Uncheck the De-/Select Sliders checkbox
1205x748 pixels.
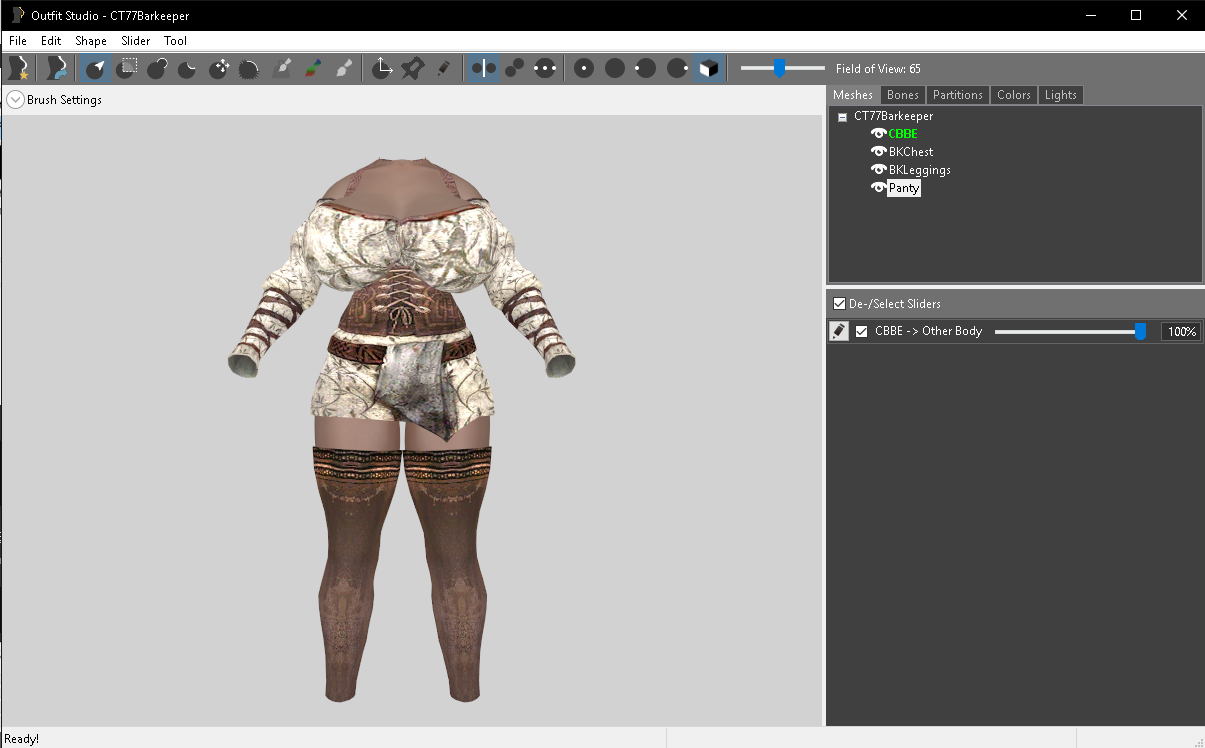point(839,304)
